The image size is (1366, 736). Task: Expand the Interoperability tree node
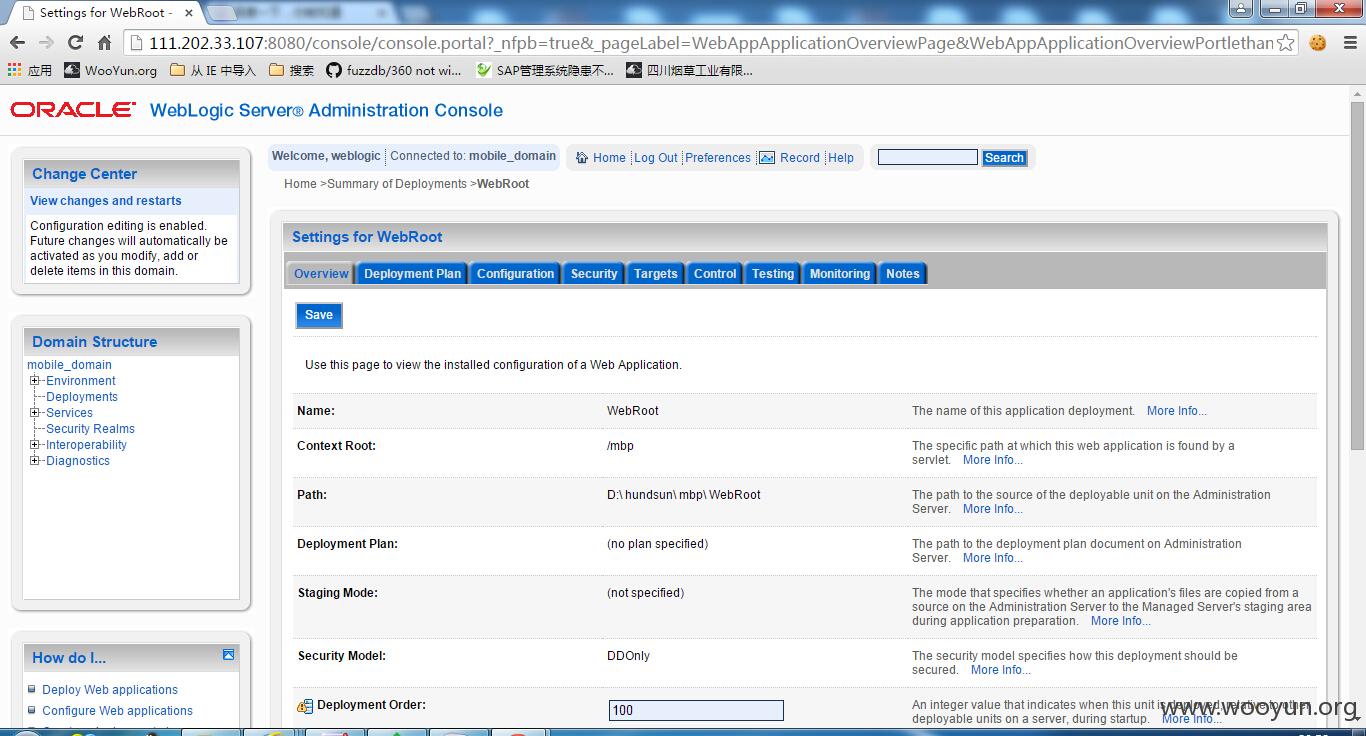(x=35, y=445)
